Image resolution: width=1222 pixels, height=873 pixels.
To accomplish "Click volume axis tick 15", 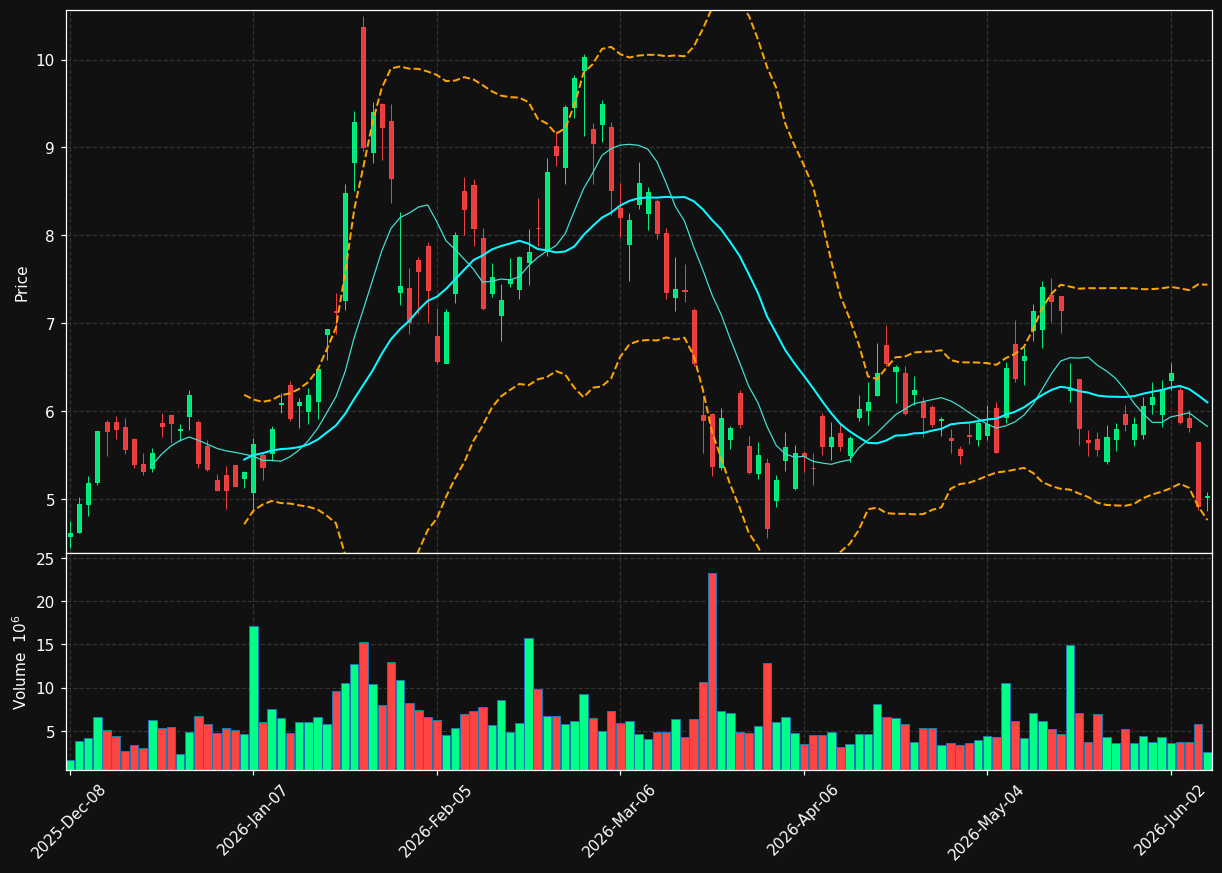I will tap(45, 645).
